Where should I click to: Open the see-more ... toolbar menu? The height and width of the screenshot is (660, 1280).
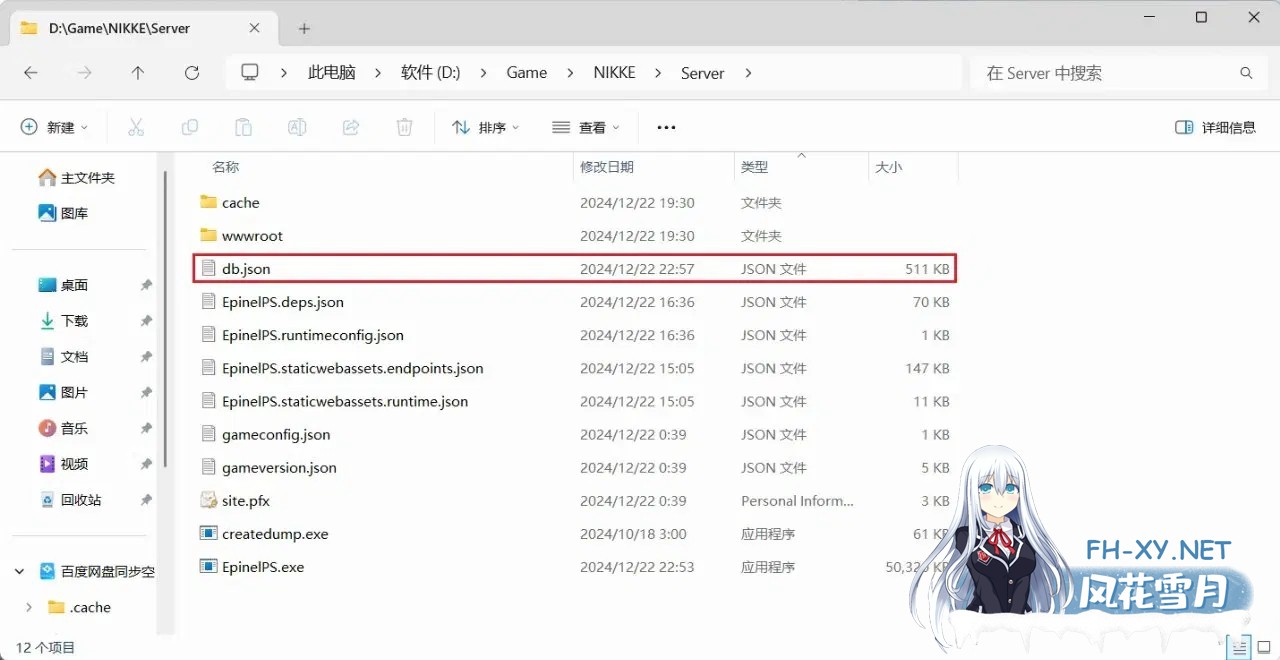pyautogui.click(x=666, y=127)
